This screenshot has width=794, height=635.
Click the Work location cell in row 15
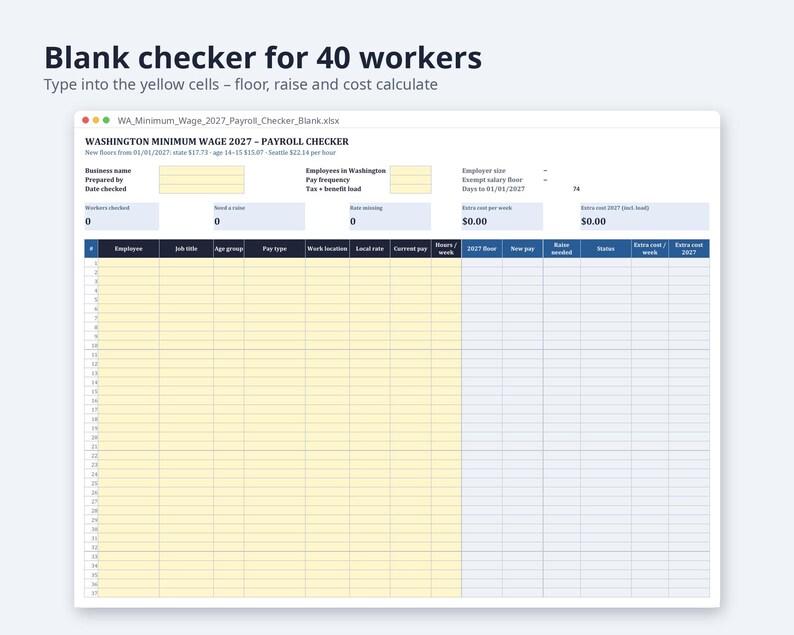coord(327,391)
